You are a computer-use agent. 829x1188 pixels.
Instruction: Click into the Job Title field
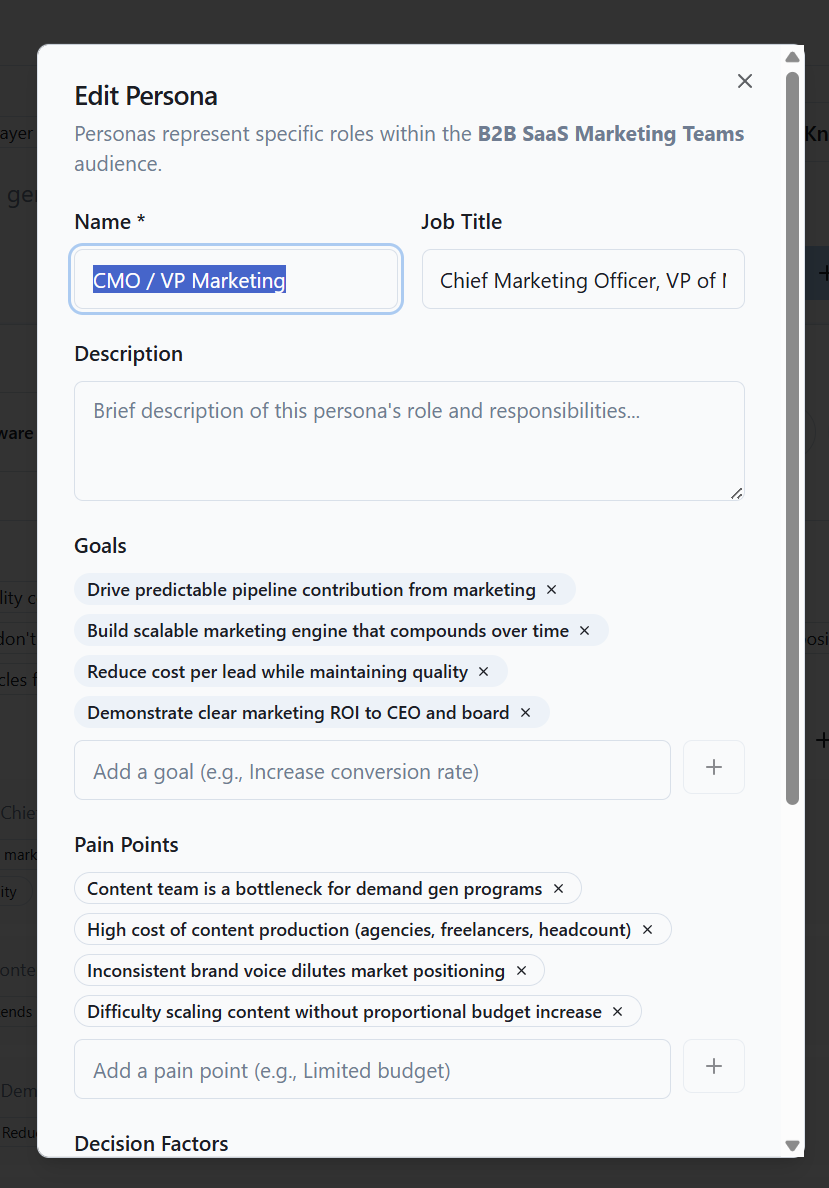(583, 280)
